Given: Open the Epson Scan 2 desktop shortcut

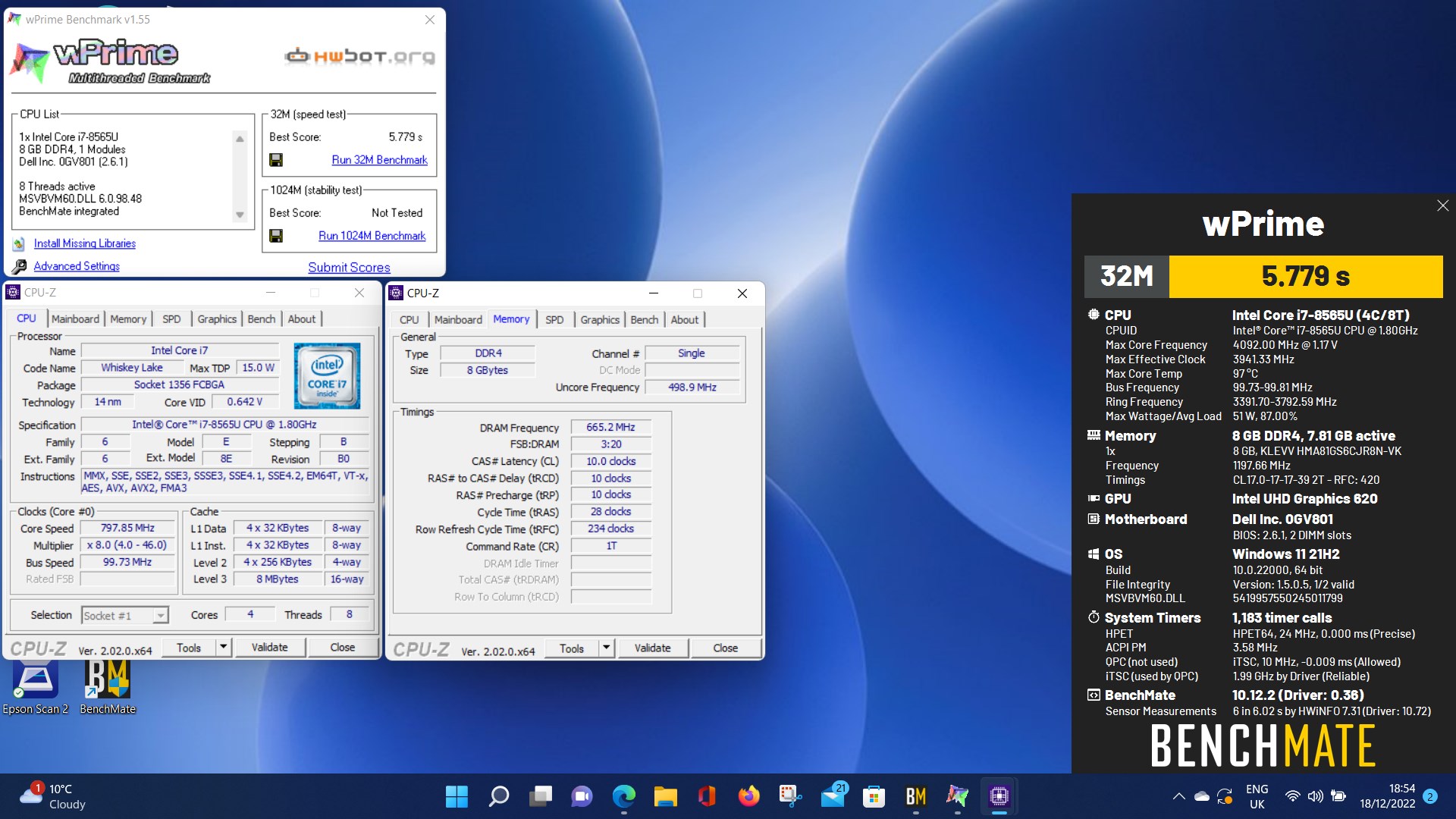Looking at the screenshot, I should click(x=35, y=687).
